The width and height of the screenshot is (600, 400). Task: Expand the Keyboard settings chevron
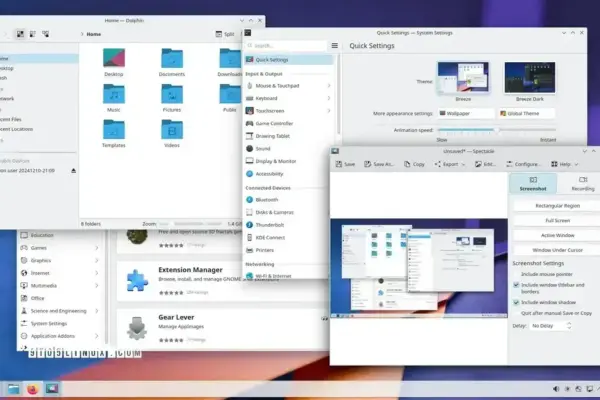click(x=329, y=98)
